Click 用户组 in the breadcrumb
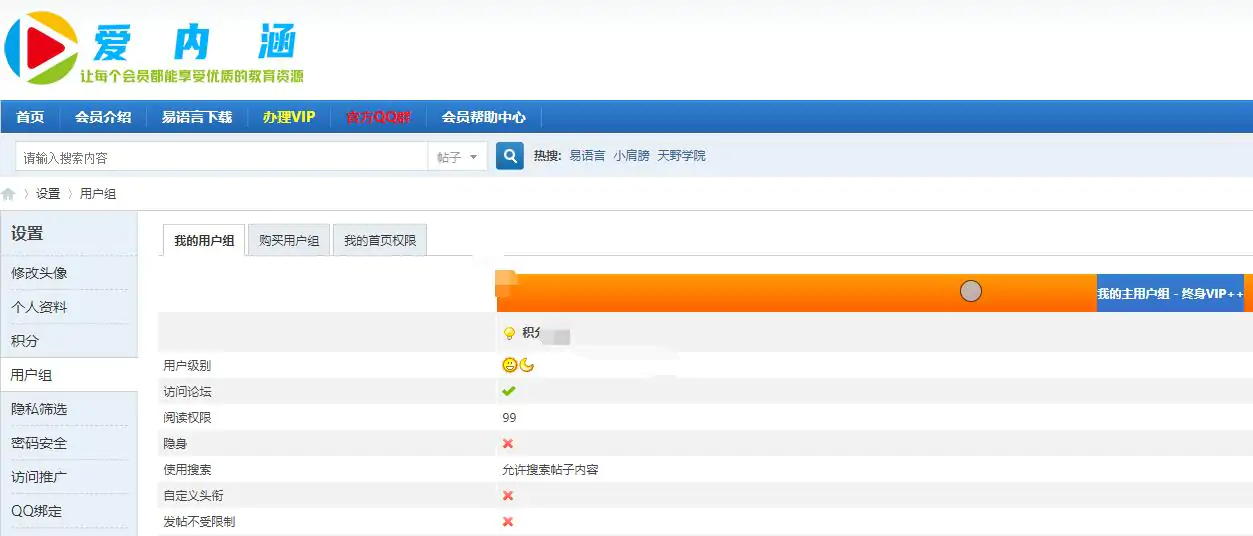The height and width of the screenshot is (536, 1253). pyautogui.click(x=98, y=194)
